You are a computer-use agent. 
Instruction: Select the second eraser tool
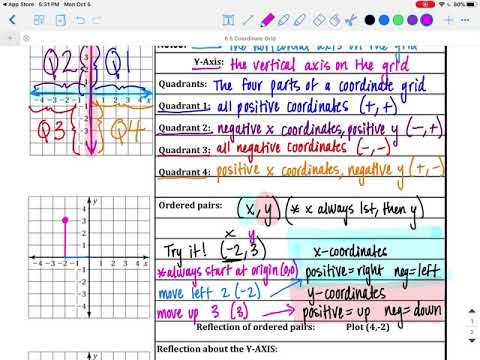tap(334, 20)
